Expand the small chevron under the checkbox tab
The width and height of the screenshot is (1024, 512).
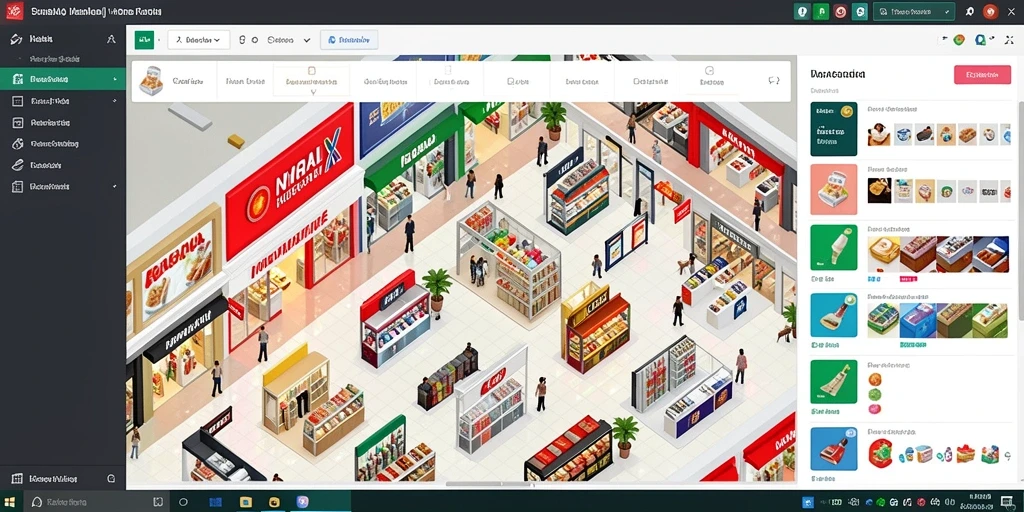point(312,93)
